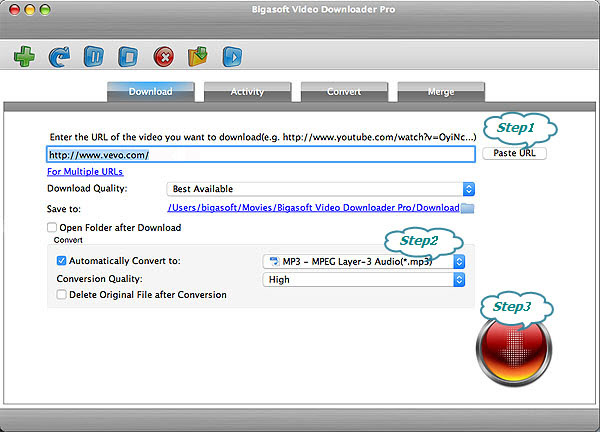The width and height of the screenshot is (600, 432).
Task: Open For Multiple URLs link
Action: click(85, 171)
